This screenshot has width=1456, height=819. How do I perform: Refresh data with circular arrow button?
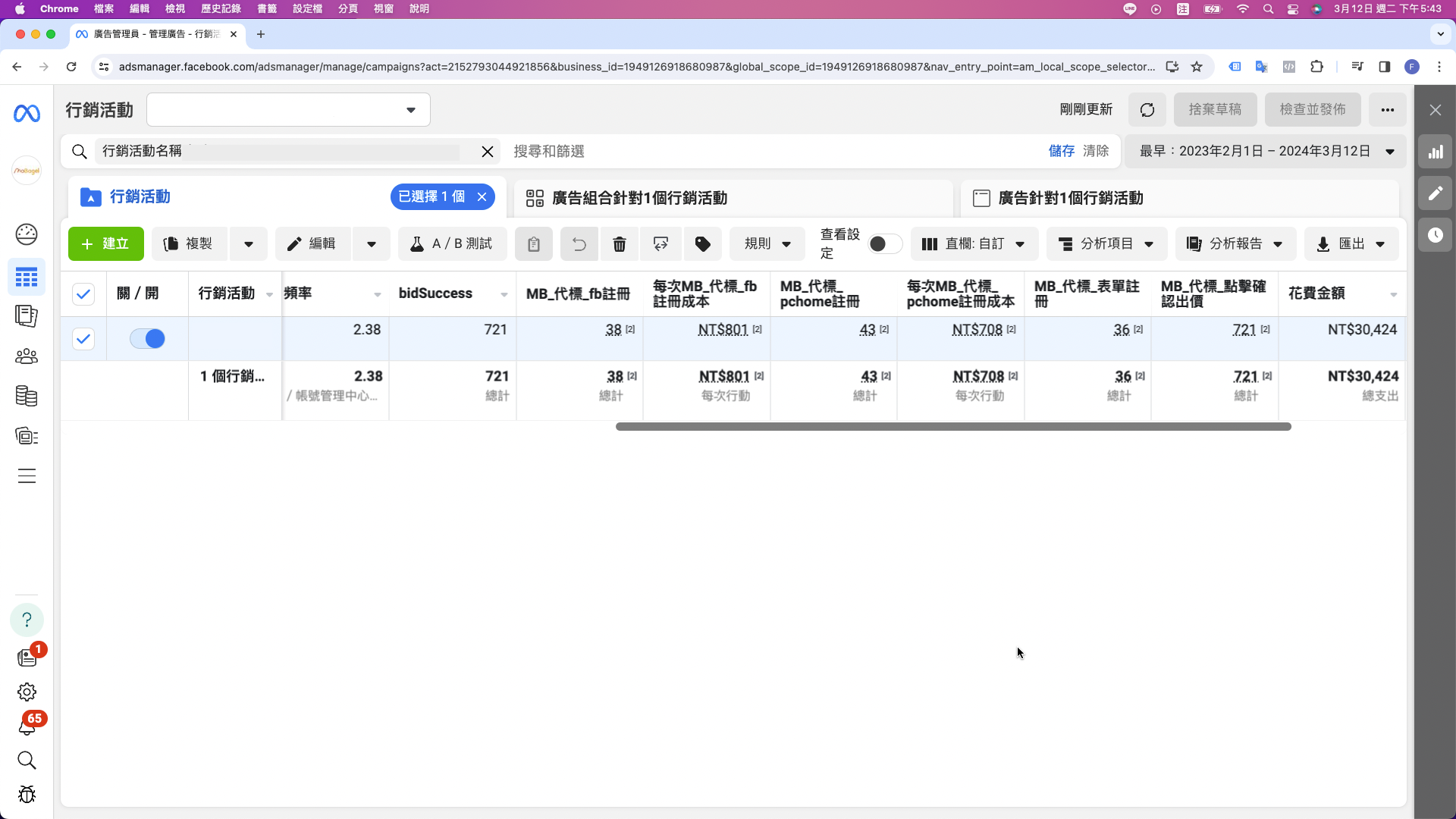pos(1147,110)
